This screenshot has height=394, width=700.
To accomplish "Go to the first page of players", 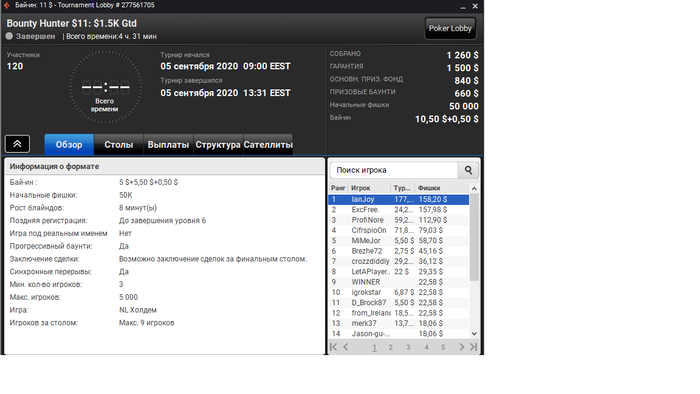I will tap(333, 347).
